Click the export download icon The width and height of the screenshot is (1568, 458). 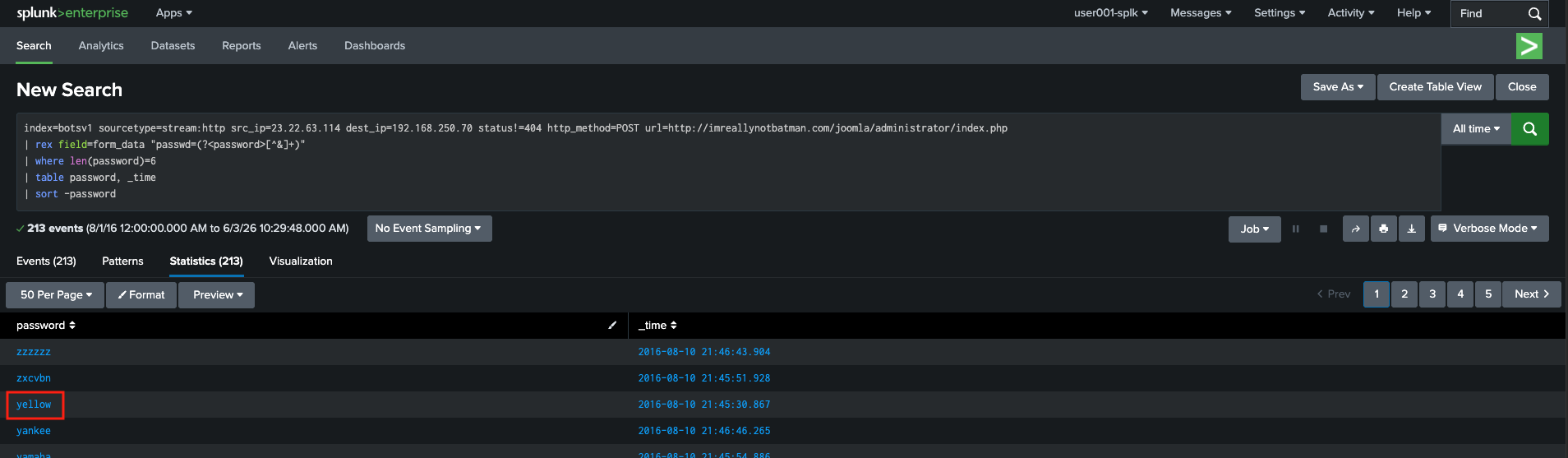click(1412, 229)
